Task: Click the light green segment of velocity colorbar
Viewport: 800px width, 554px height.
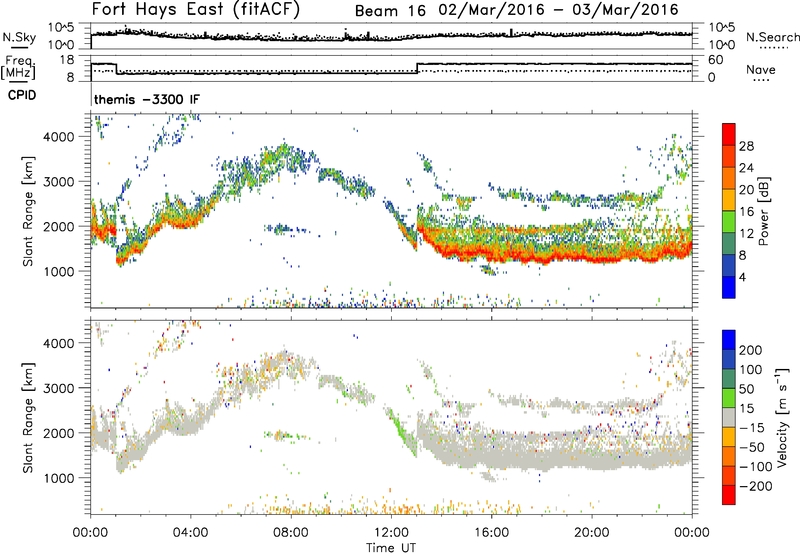Action: click(729, 398)
